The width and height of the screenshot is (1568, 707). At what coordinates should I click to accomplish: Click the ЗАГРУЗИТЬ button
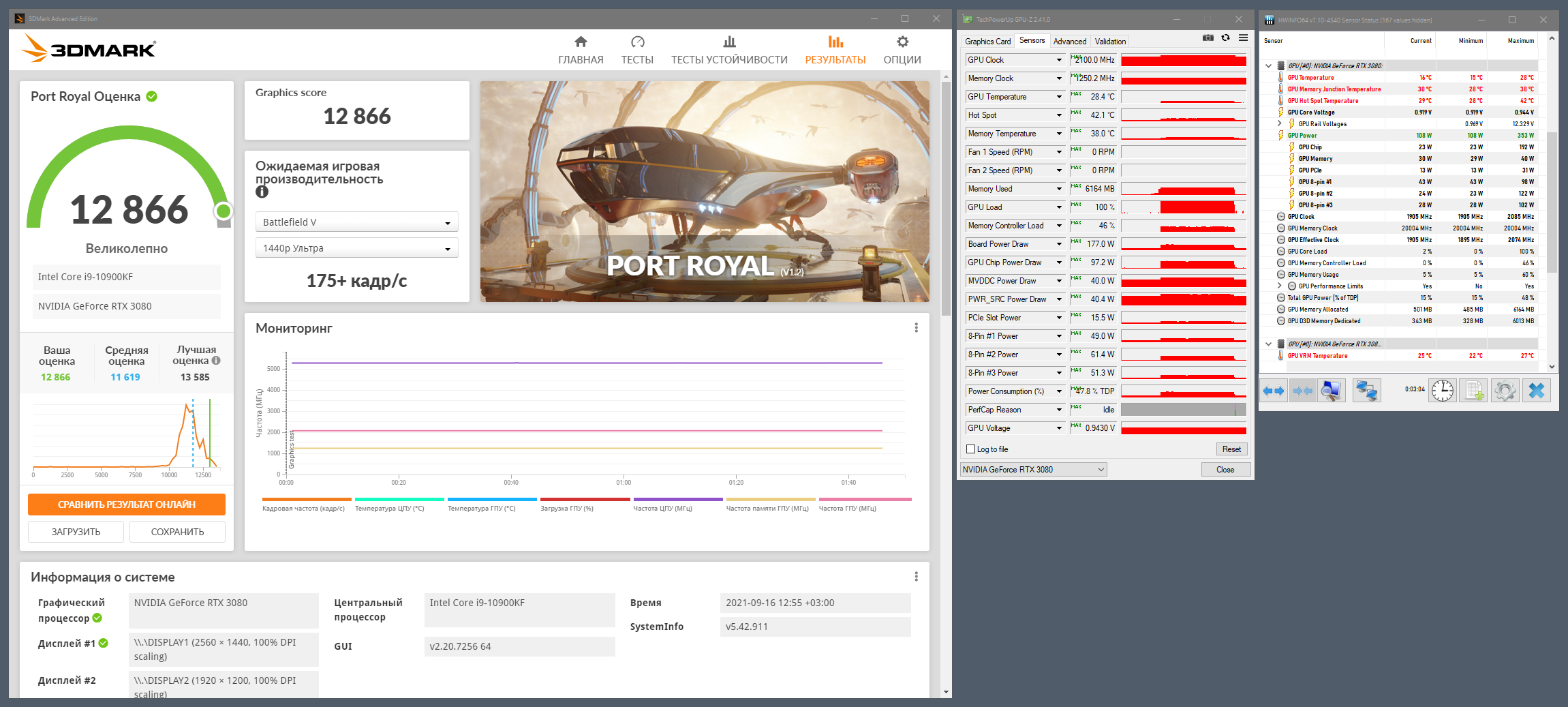[x=76, y=532]
